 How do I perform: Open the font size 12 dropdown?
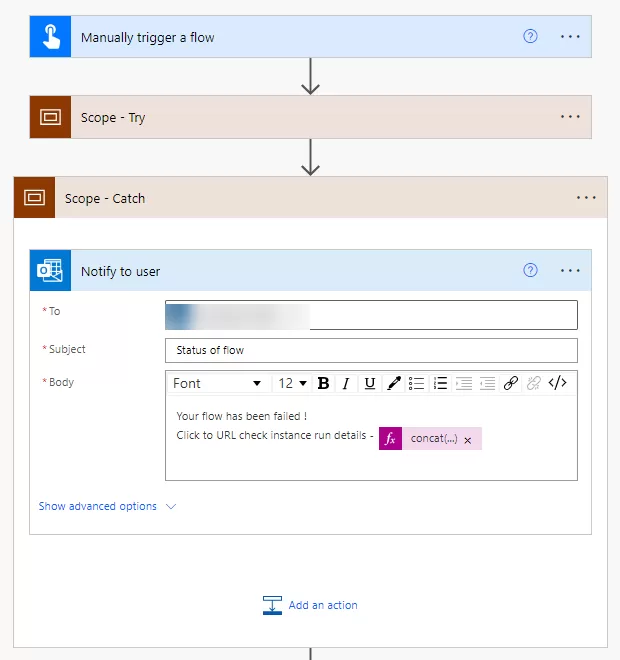click(x=292, y=383)
